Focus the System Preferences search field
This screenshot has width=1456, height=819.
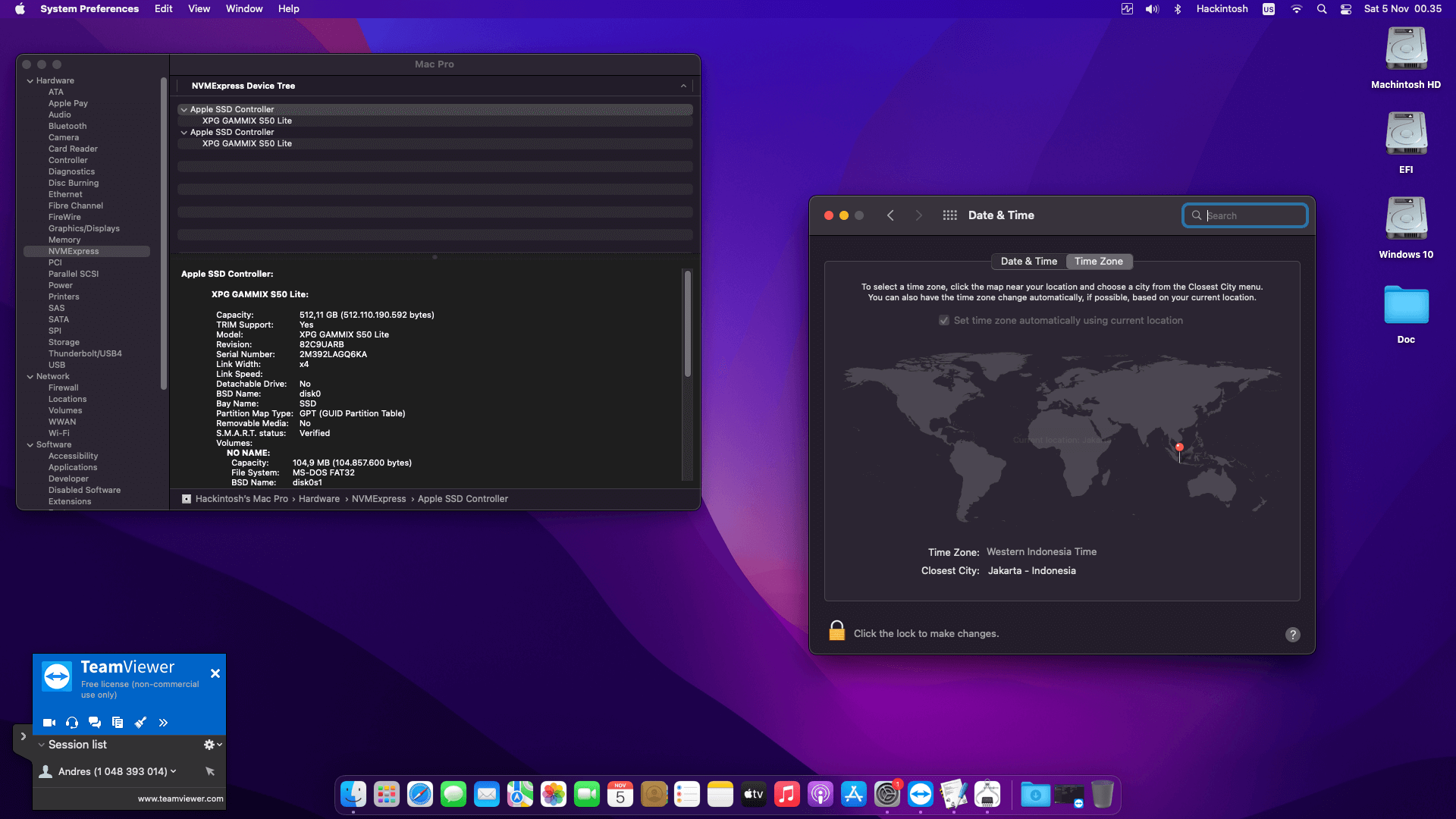point(1245,215)
